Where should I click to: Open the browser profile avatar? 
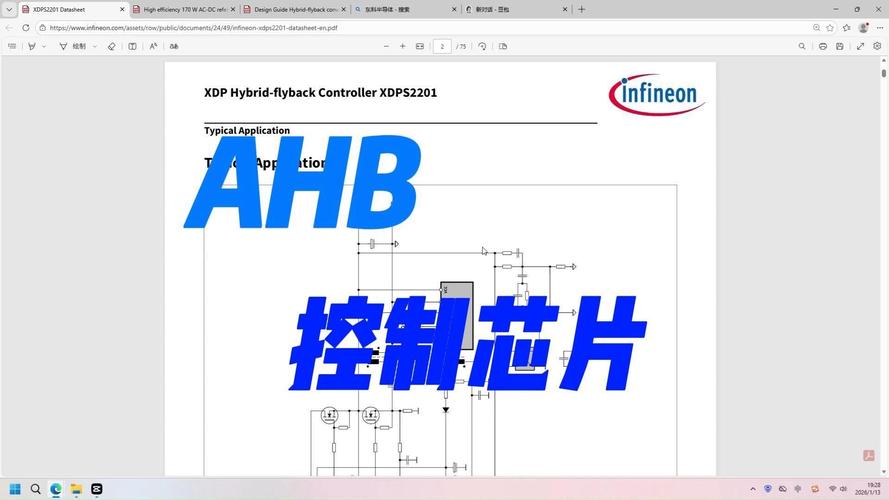tap(863, 28)
